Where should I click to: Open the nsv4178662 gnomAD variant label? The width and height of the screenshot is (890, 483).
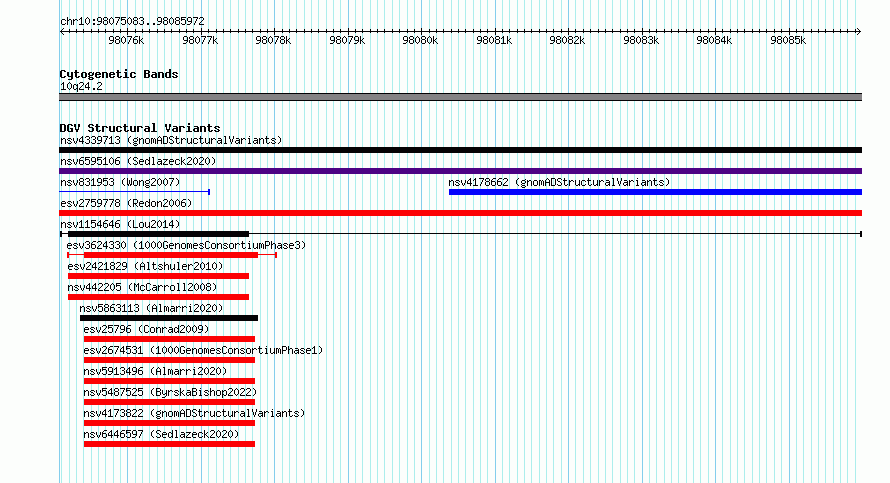click(x=559, y=182)
